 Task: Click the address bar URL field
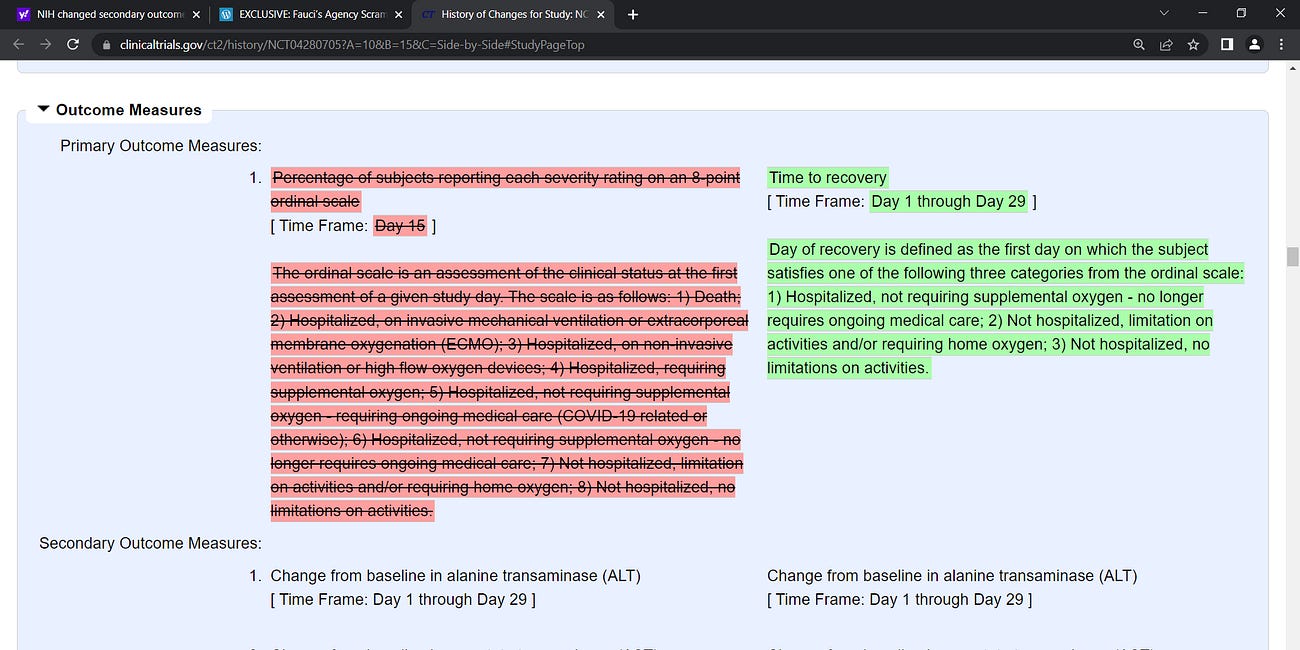tap(400, 44)
